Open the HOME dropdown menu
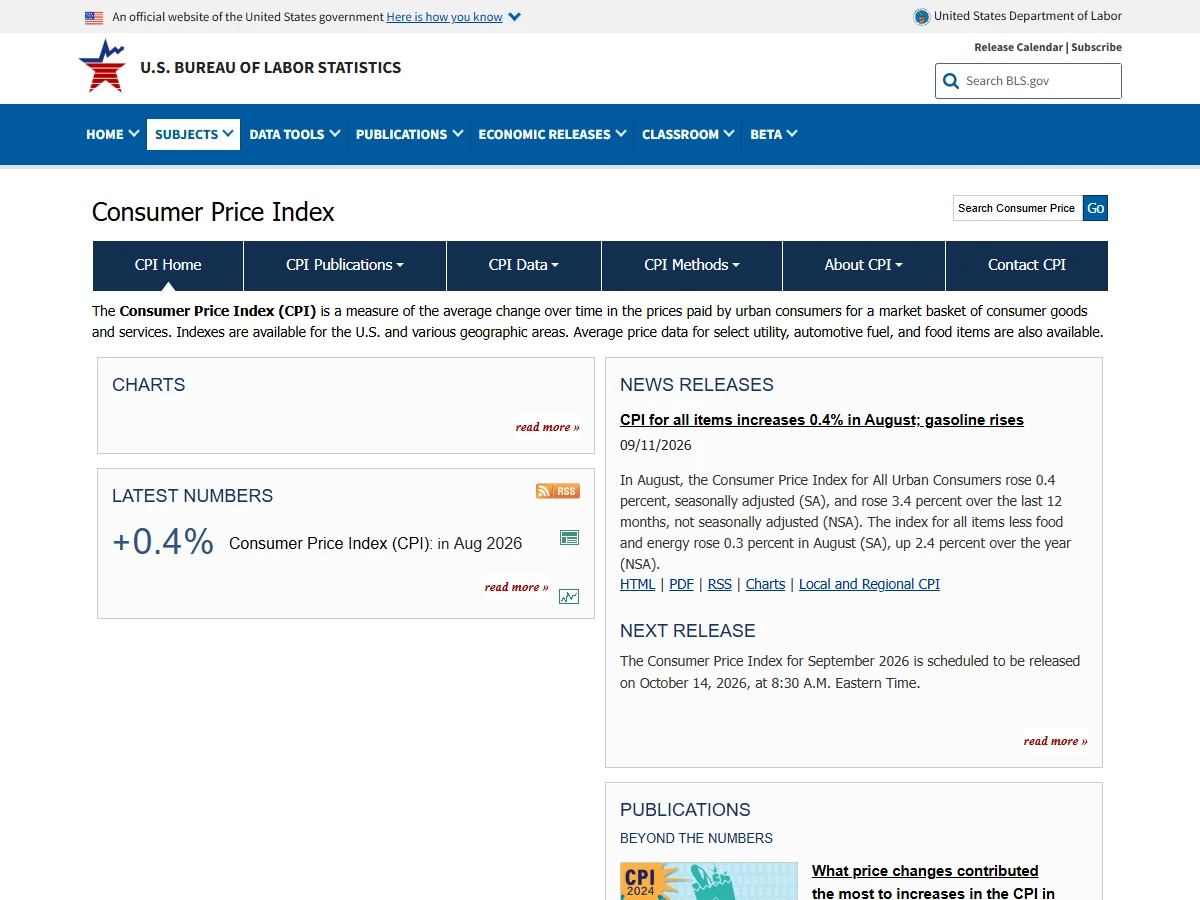 point(112,134)
